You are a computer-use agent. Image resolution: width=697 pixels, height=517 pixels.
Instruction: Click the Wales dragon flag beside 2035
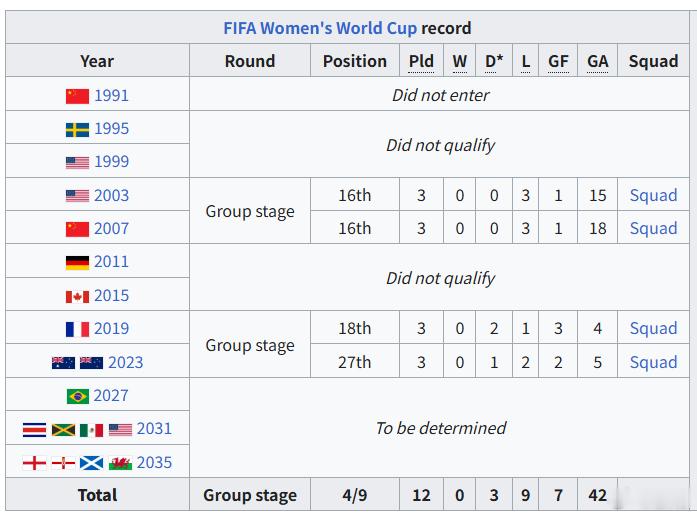120,463
